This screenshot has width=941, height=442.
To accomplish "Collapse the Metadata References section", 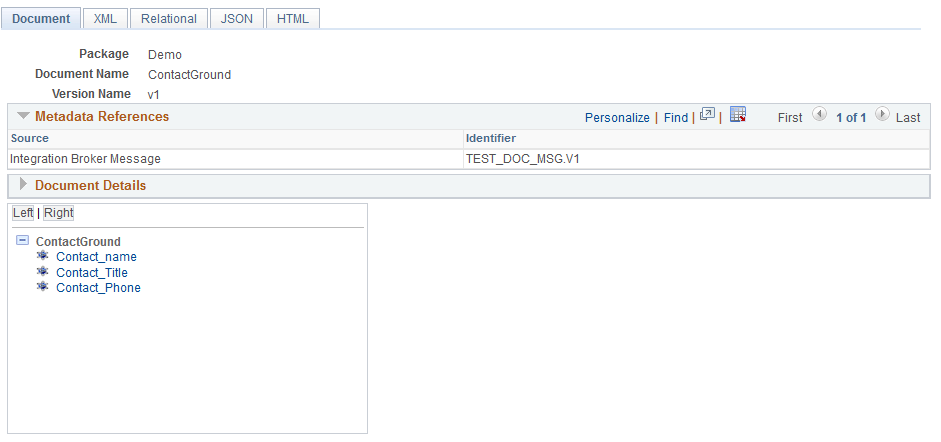I will tap(23, 116).
